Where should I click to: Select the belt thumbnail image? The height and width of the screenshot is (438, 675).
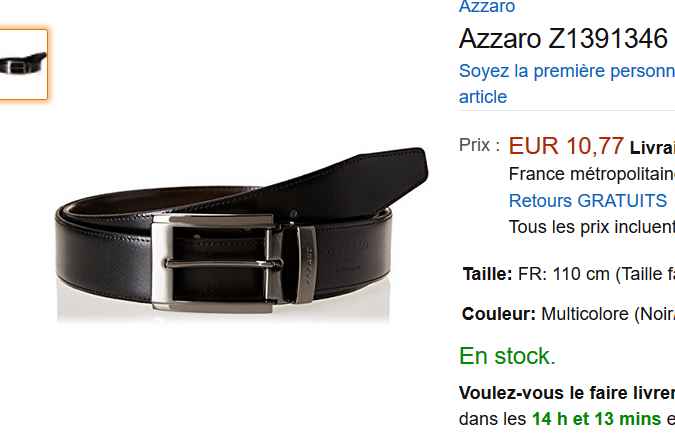click(x=23, y=64)
